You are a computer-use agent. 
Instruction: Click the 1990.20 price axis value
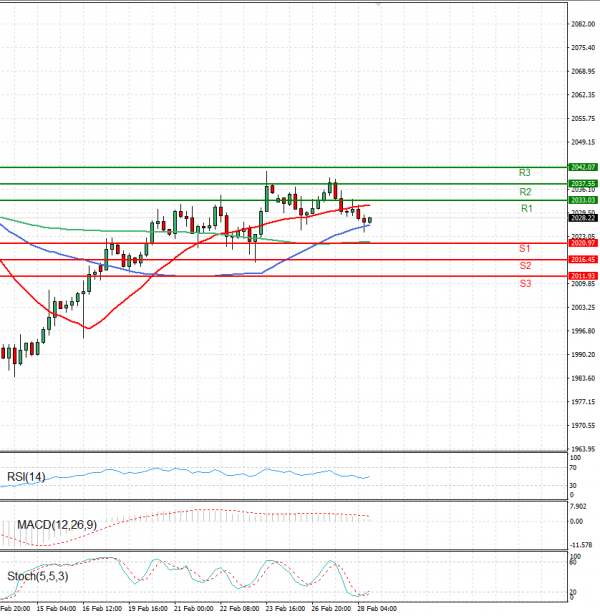coord(583,354)
